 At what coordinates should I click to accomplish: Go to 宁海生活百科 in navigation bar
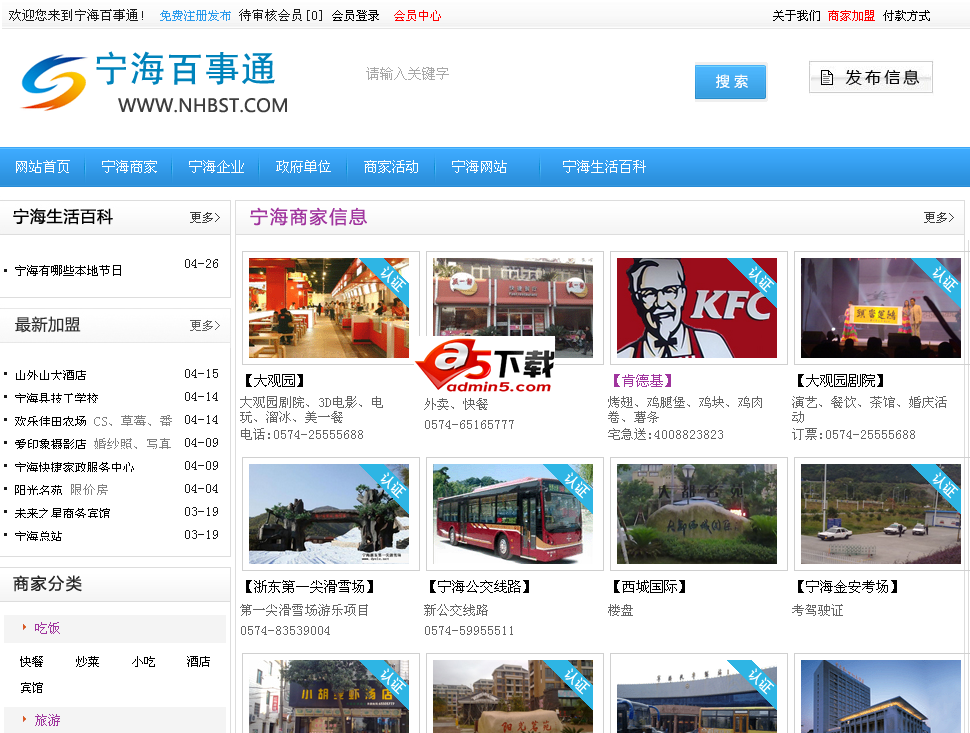click(604, 167)
